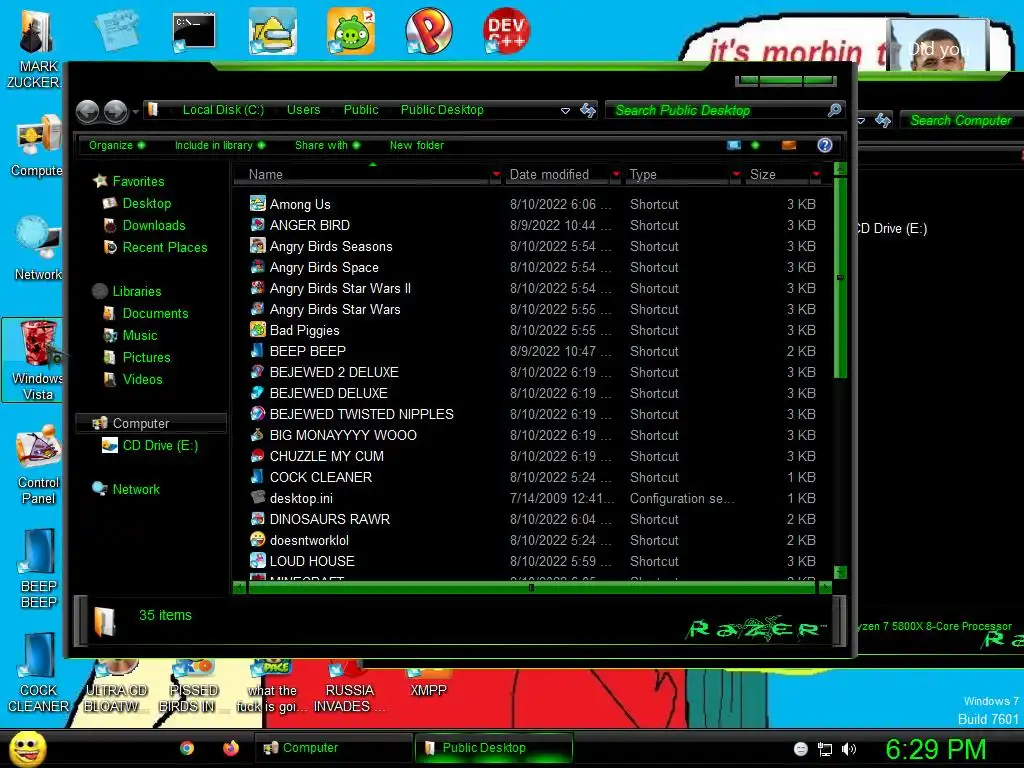Select Recent Places in the navigation pane

(x=165, y=248)
